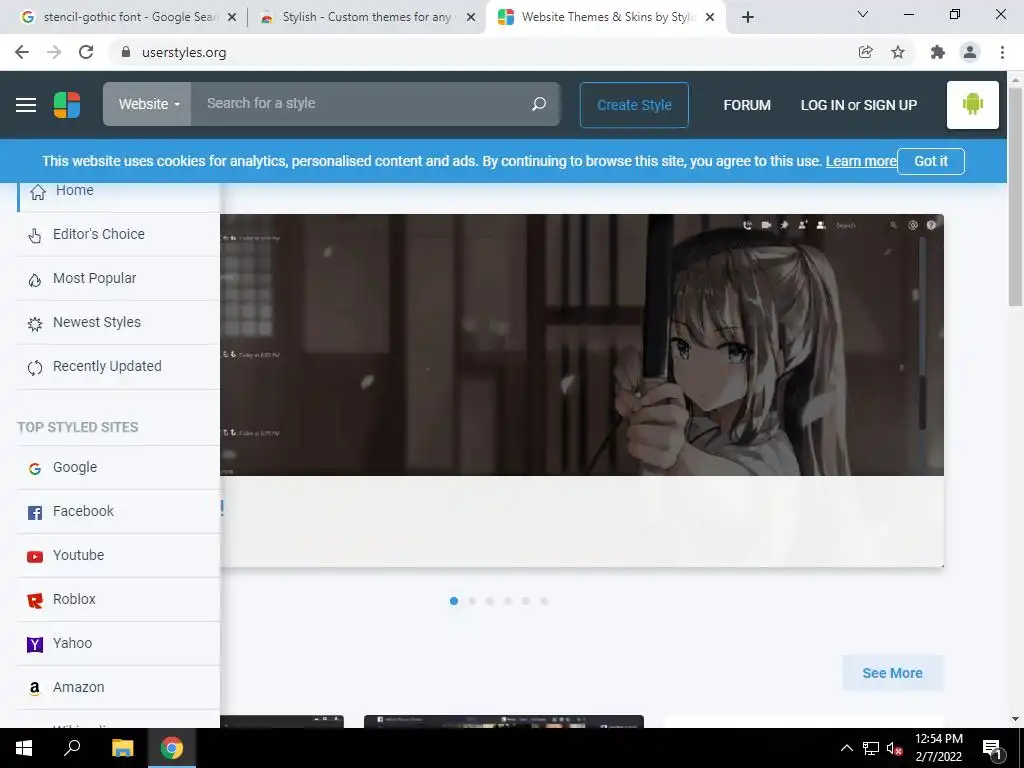Click the page vertical scrollbar thumb
The width and height of the screenshot is (1024, 768).
[x=1015, y=196]
